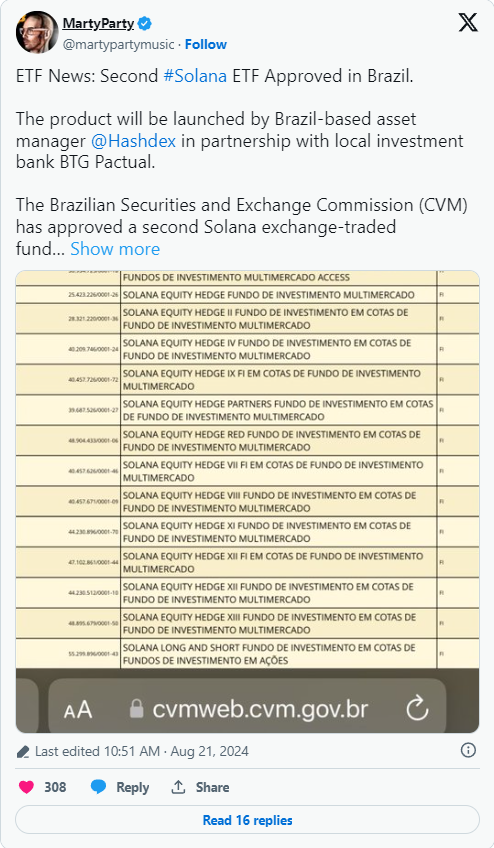Like the tweet with the heart icon
The image size is (494, 848).
coord(27,787)
